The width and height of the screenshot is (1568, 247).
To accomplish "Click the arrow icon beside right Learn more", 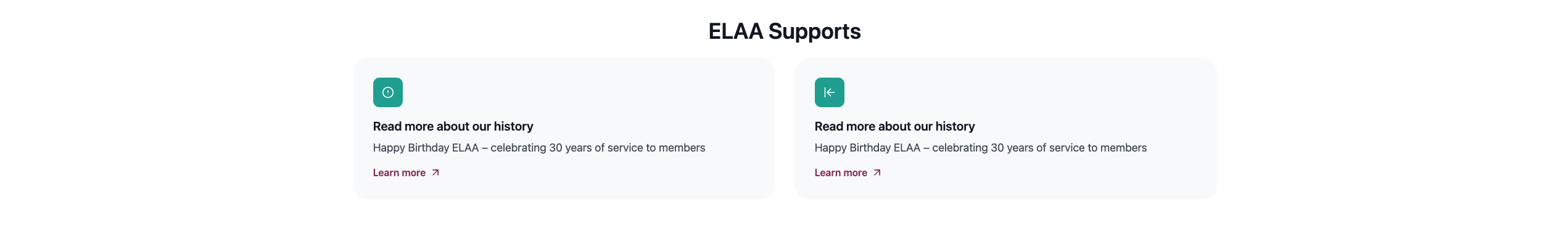I will pos(877,172).
